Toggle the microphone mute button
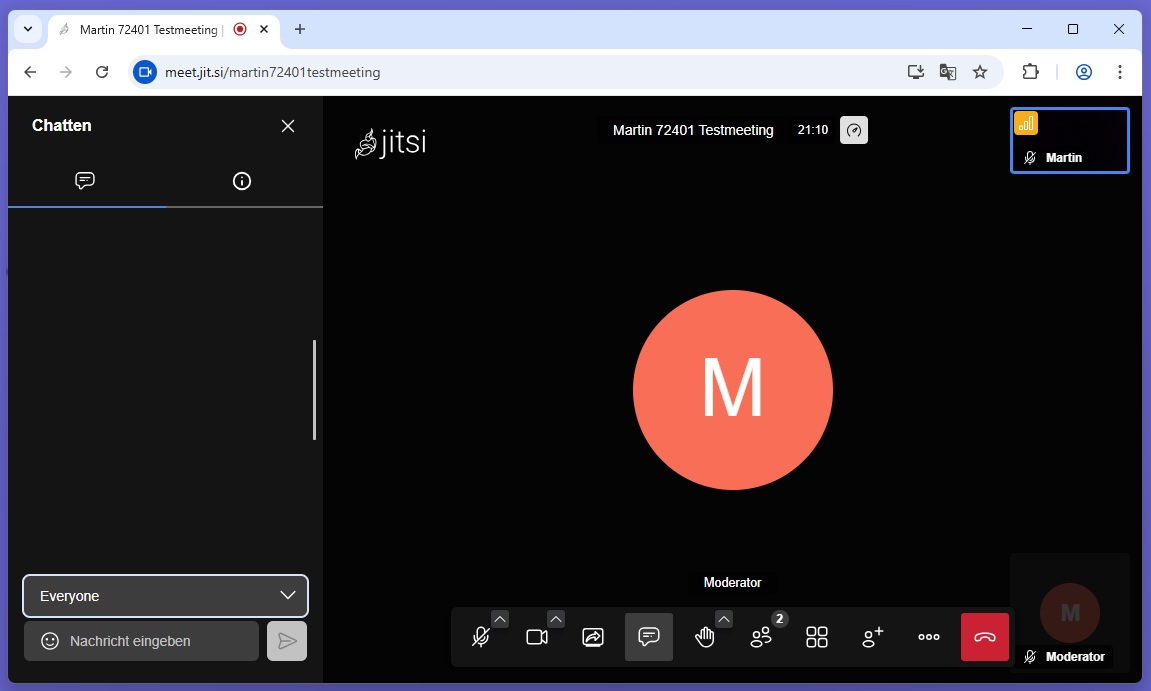1151x691 pixels. (481, 637)
